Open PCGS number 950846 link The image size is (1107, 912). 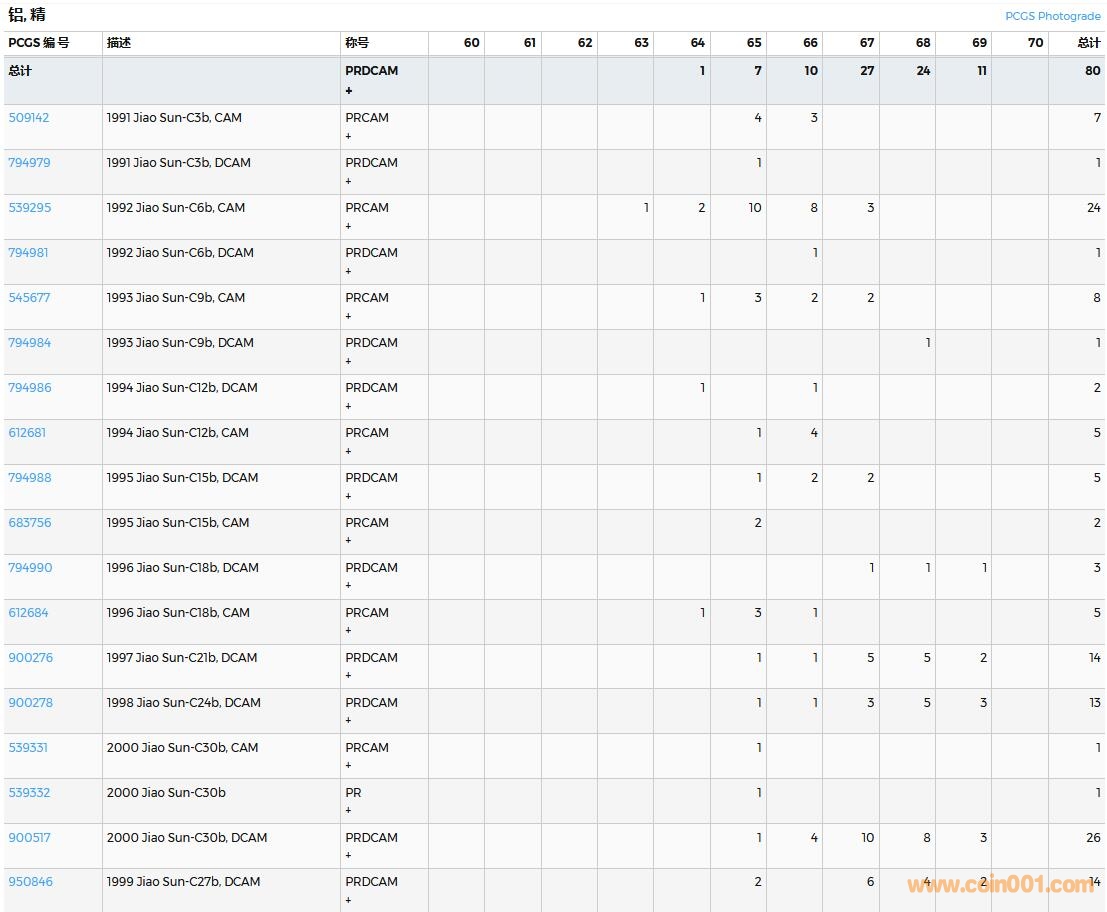point(30,882)
